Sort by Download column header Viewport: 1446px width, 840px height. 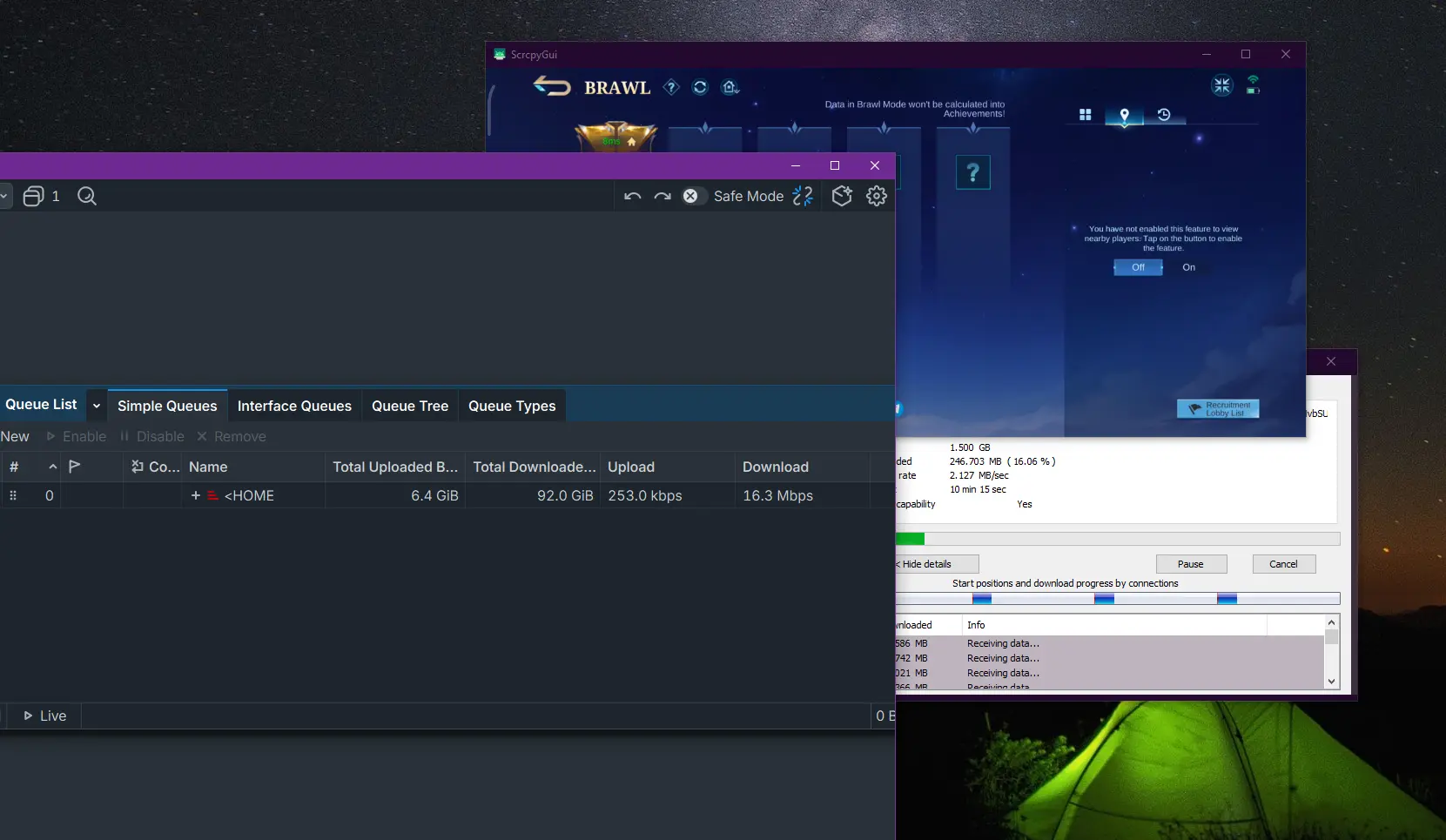pyautogui.click(x=803, y=467)
